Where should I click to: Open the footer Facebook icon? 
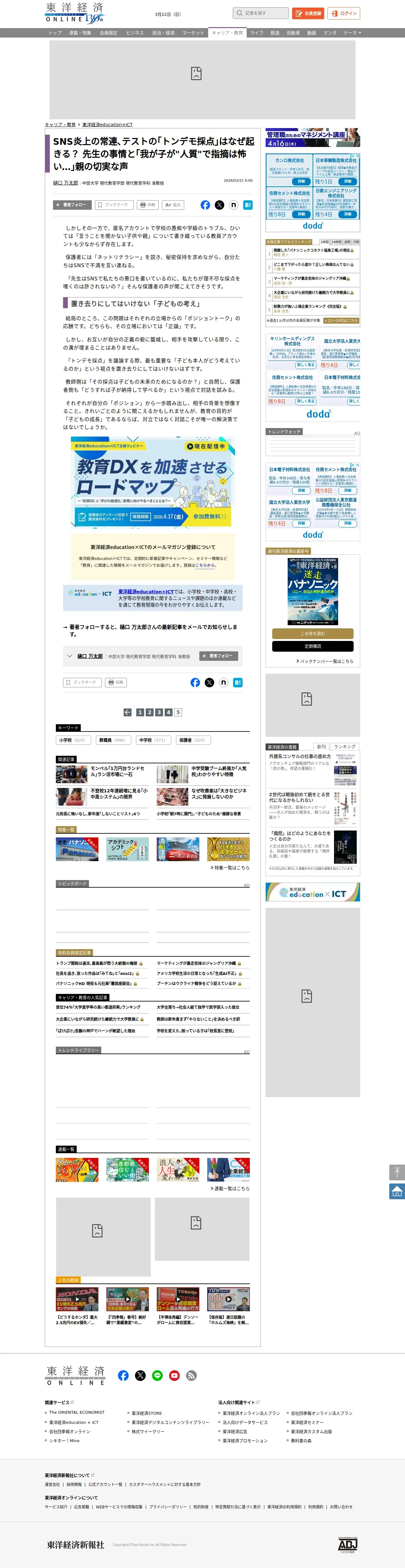pyautogui.click(x=123, y=1376)
